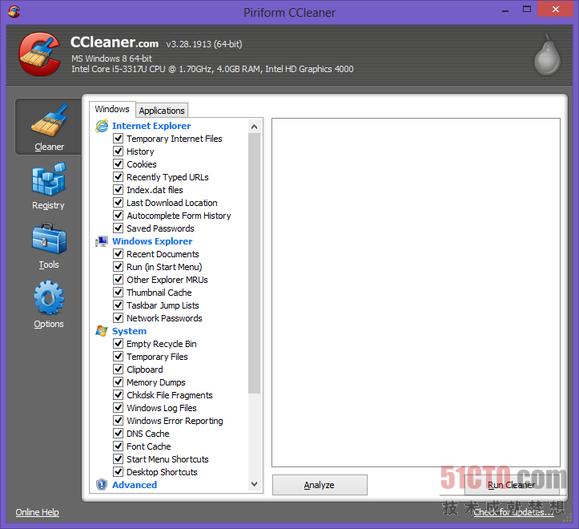Toggle Font Cache checkbox
This screenshot has width=579, height=529.
coord(118,446)
